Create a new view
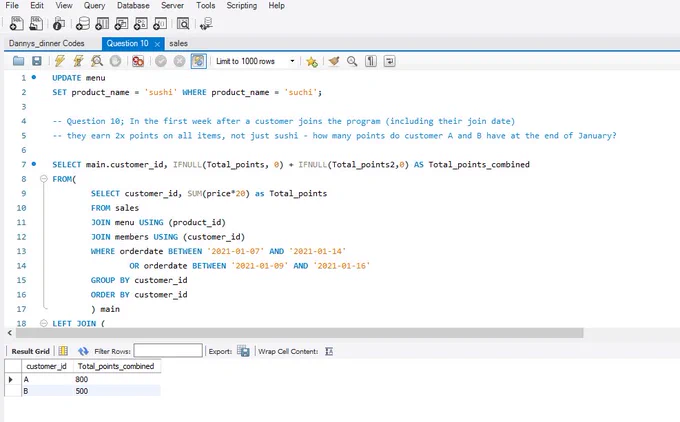Viewport: 680px width, 422px height. tap(121, 23)
